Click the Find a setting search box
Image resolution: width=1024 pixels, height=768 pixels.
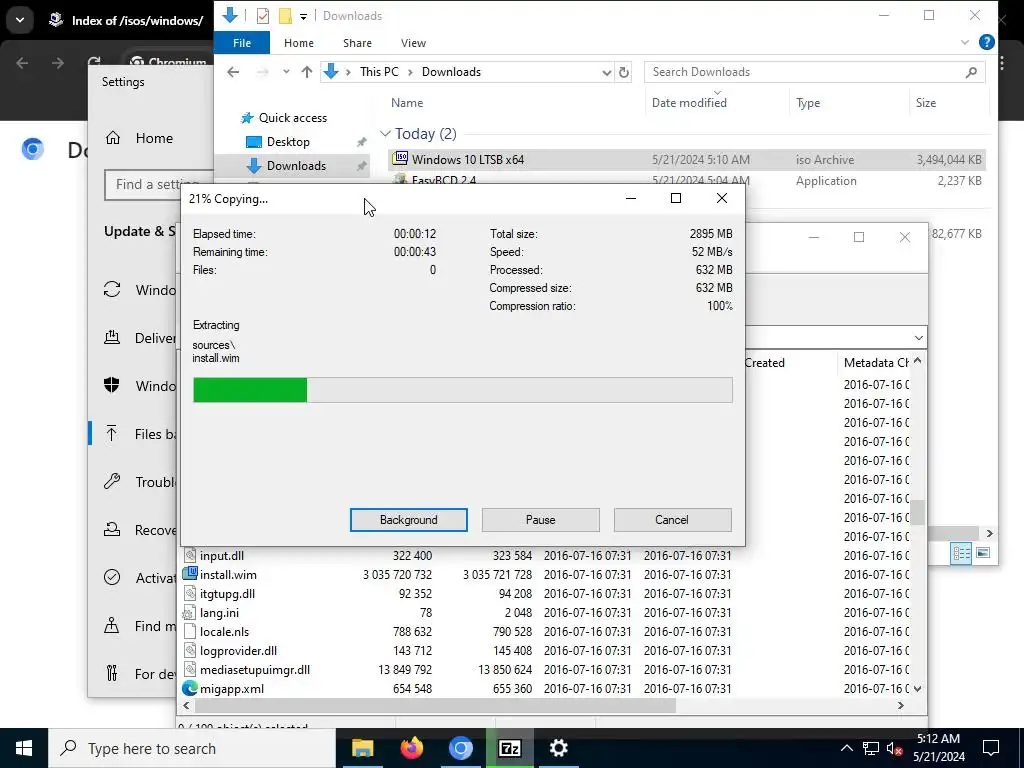(159, 185)
